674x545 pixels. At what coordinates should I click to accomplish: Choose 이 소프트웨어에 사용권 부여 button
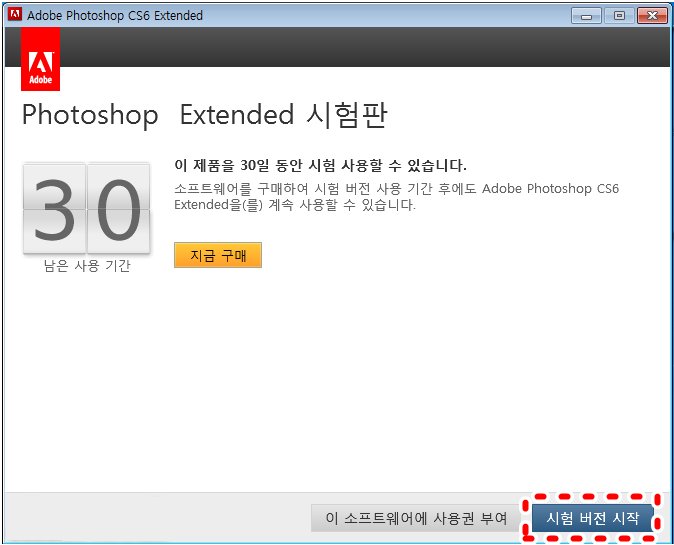coord(416,518)
